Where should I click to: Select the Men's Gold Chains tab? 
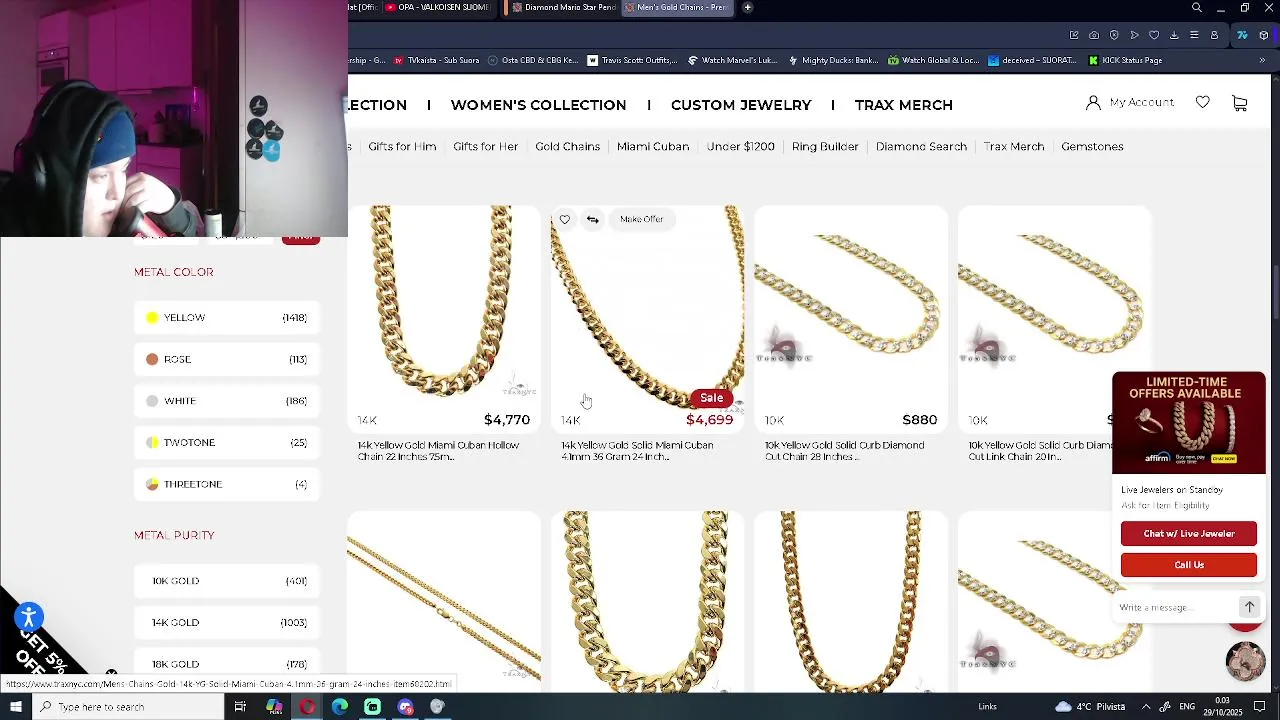point(679,8)
